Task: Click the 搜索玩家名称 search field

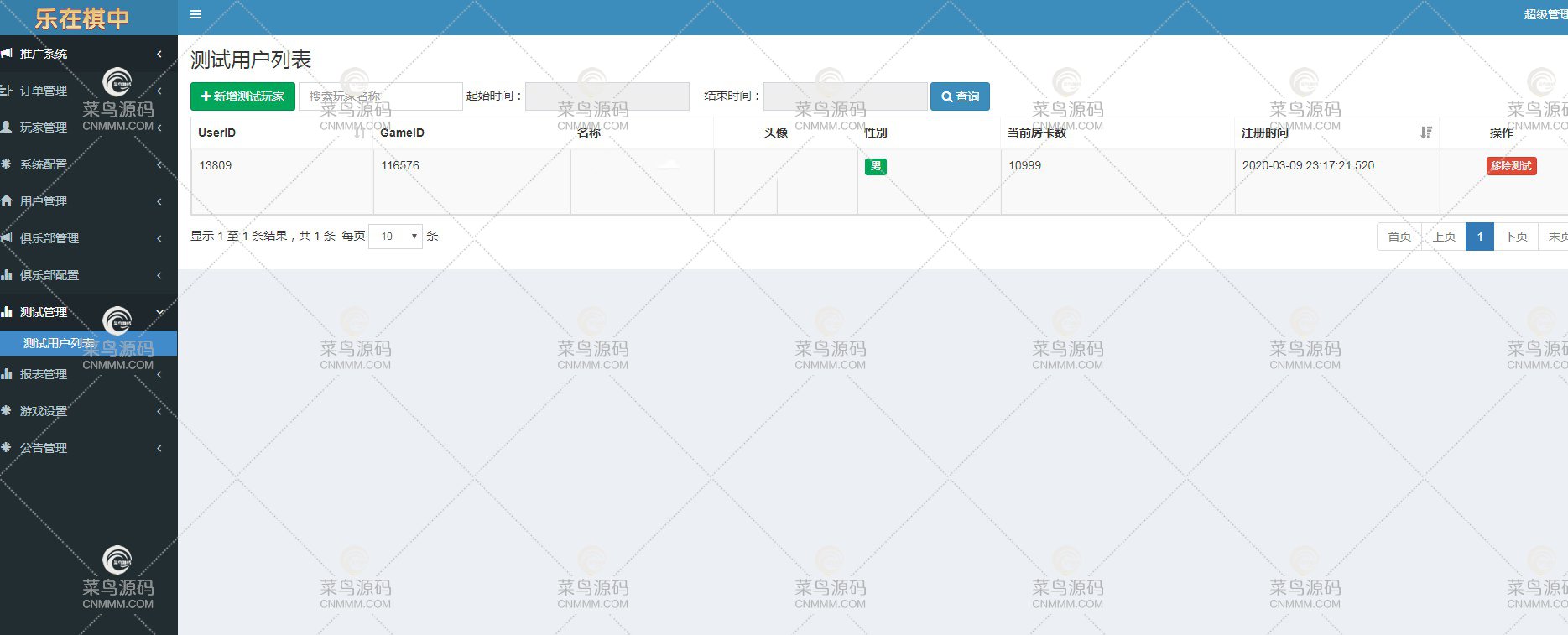Action: tap(380, 96)
